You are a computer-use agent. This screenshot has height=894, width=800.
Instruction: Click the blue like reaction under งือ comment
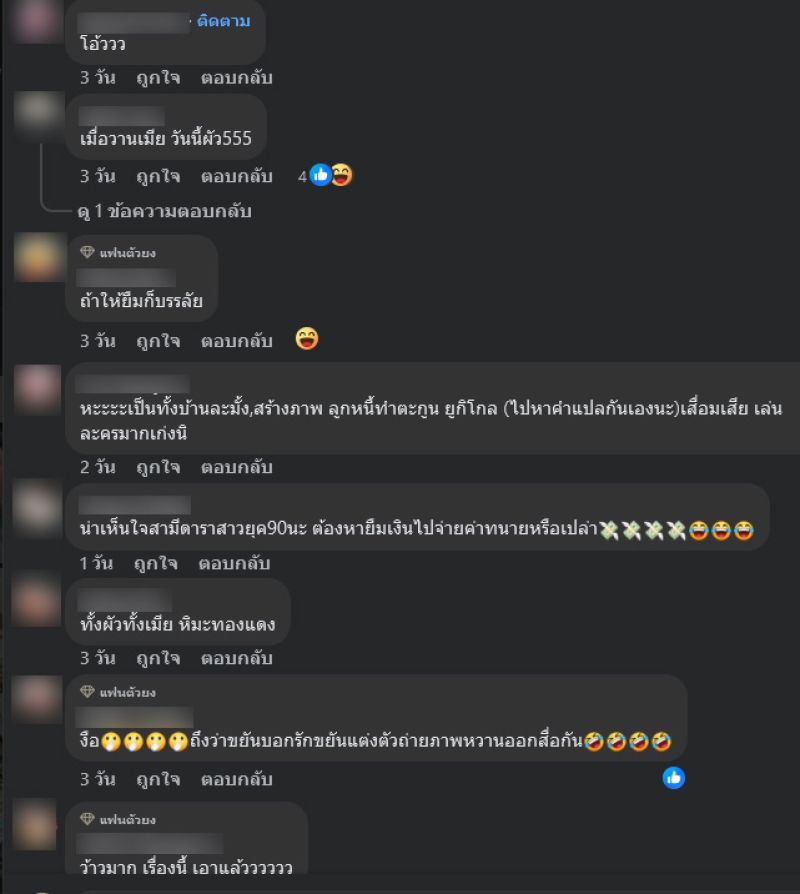coord(673,778)
